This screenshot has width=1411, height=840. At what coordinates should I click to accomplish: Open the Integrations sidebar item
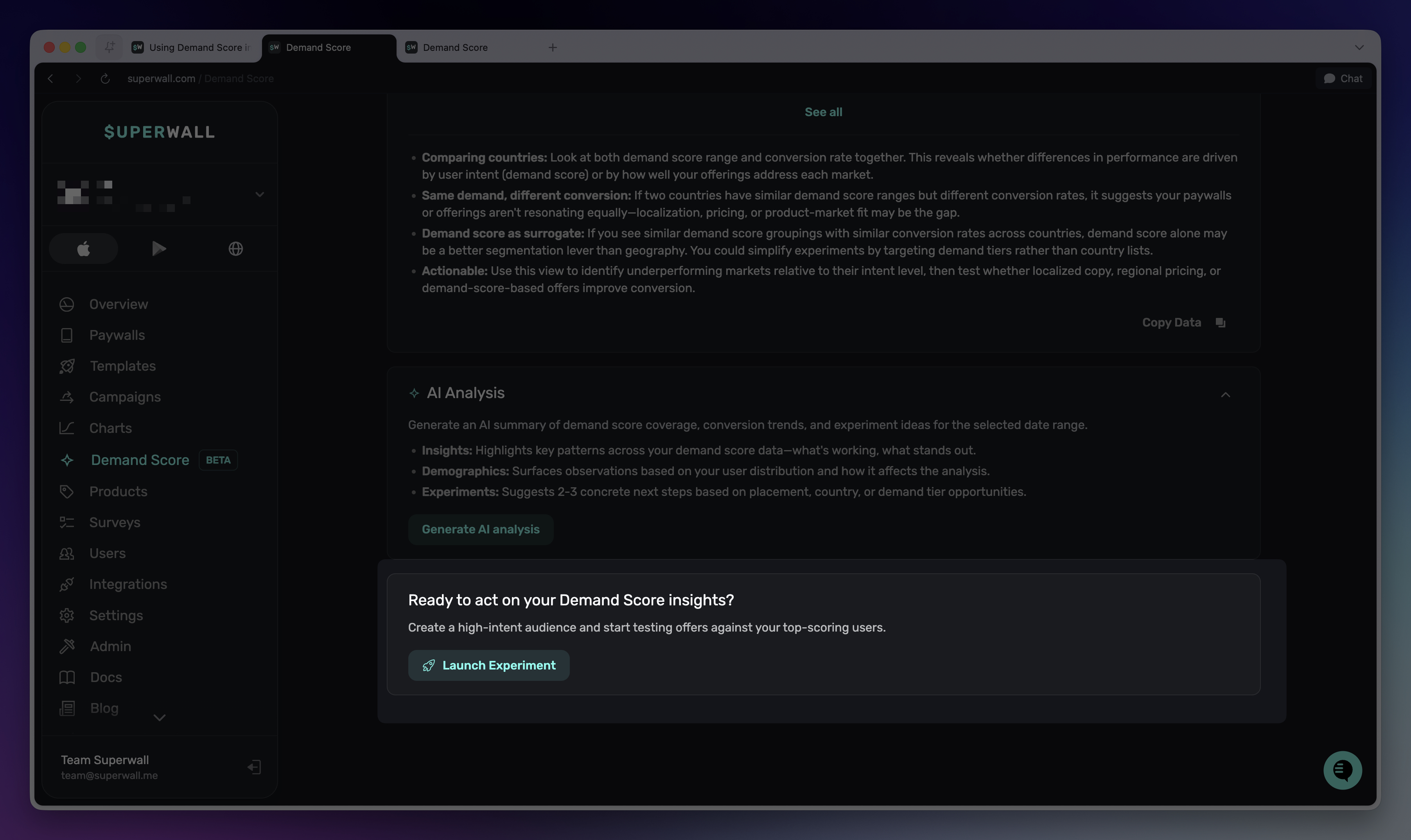(x=128, y=584)
